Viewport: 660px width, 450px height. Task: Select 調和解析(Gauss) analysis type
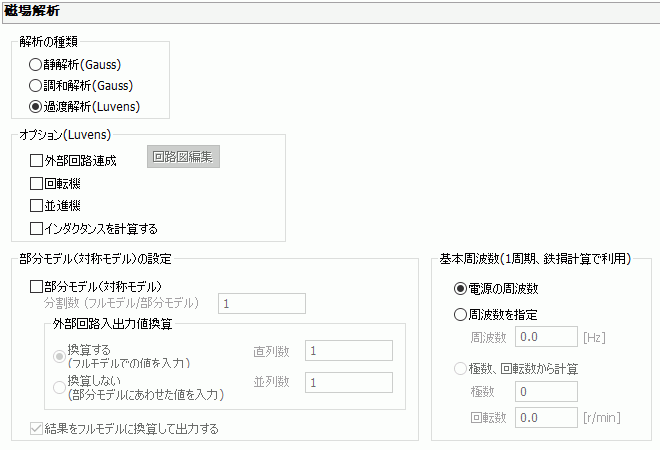(x=36, y=85)
